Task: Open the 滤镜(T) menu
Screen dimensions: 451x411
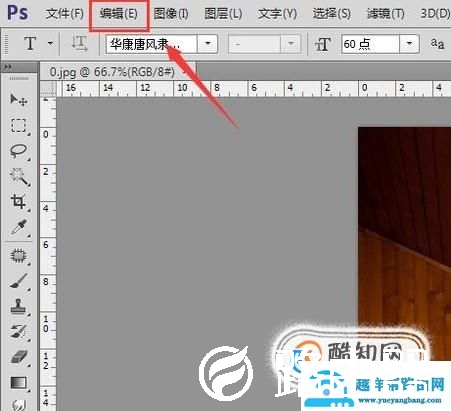Action: [385, 14]
